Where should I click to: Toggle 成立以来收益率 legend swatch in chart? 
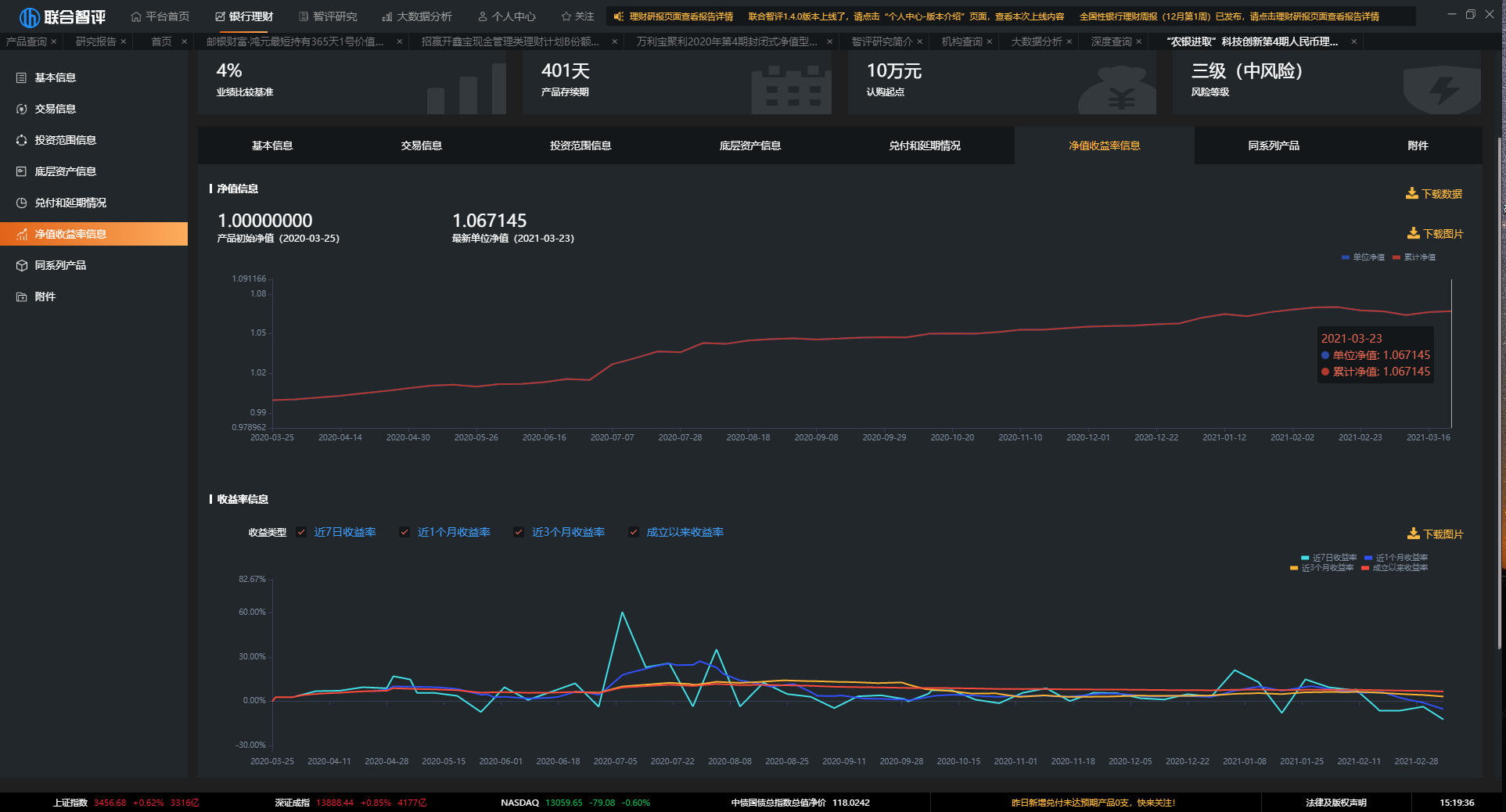point(1365,568)
